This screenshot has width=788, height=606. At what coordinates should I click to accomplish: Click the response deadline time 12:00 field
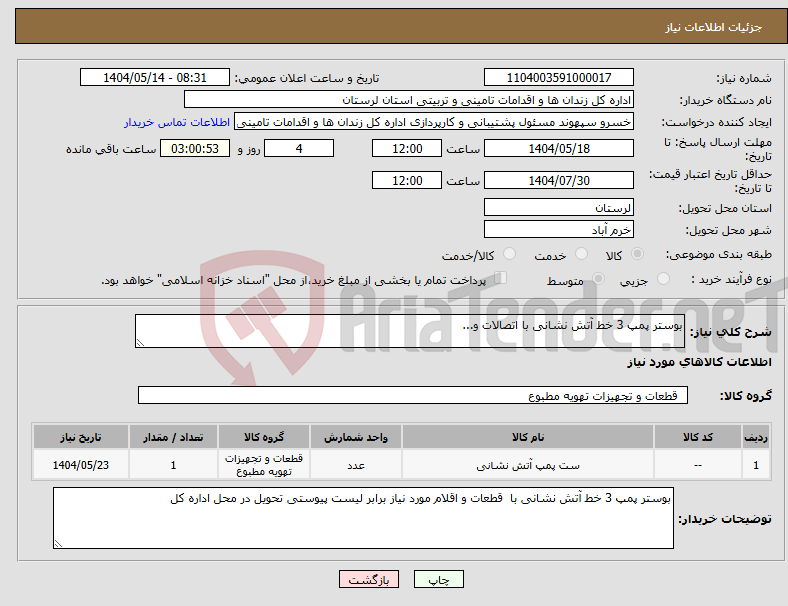click(x=407, y=149)
